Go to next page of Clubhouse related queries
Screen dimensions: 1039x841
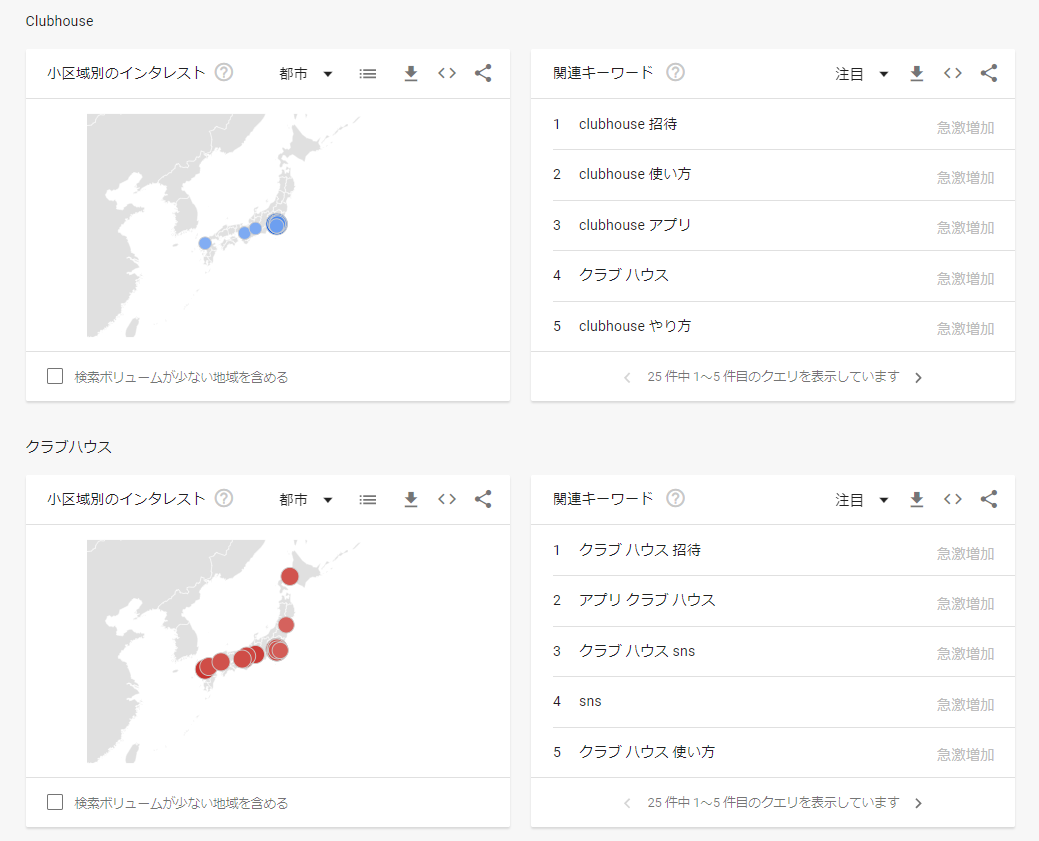(x=918, y=378)
